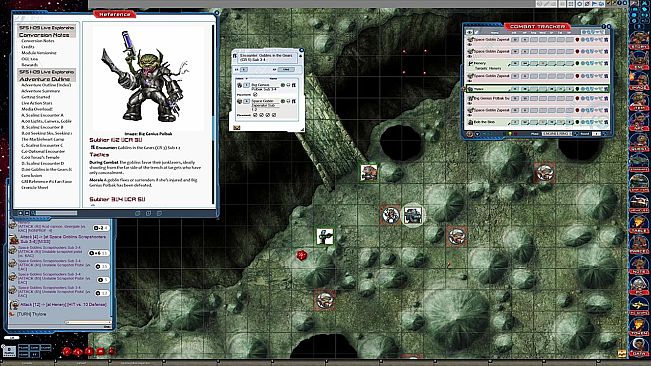Click the red die on the map
Image resolution: width=651 pixels, height=366 pixels.
302,256
